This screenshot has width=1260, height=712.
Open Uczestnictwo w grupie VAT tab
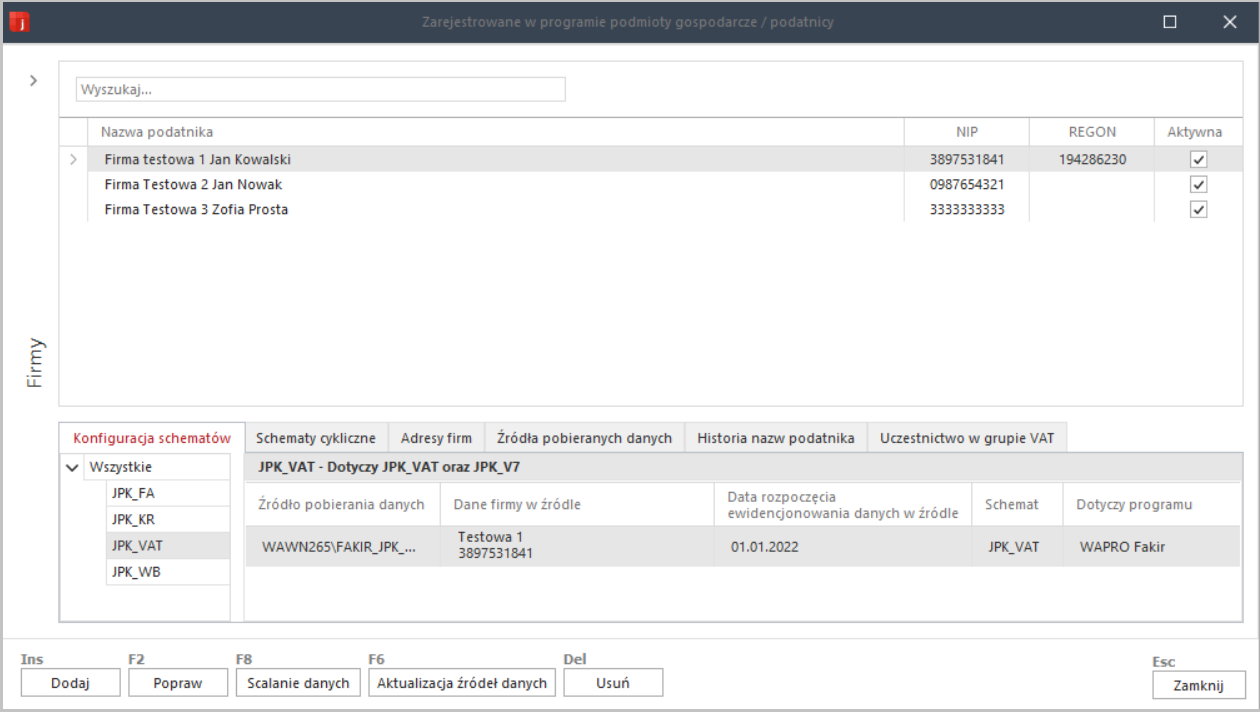pos(966,437)
